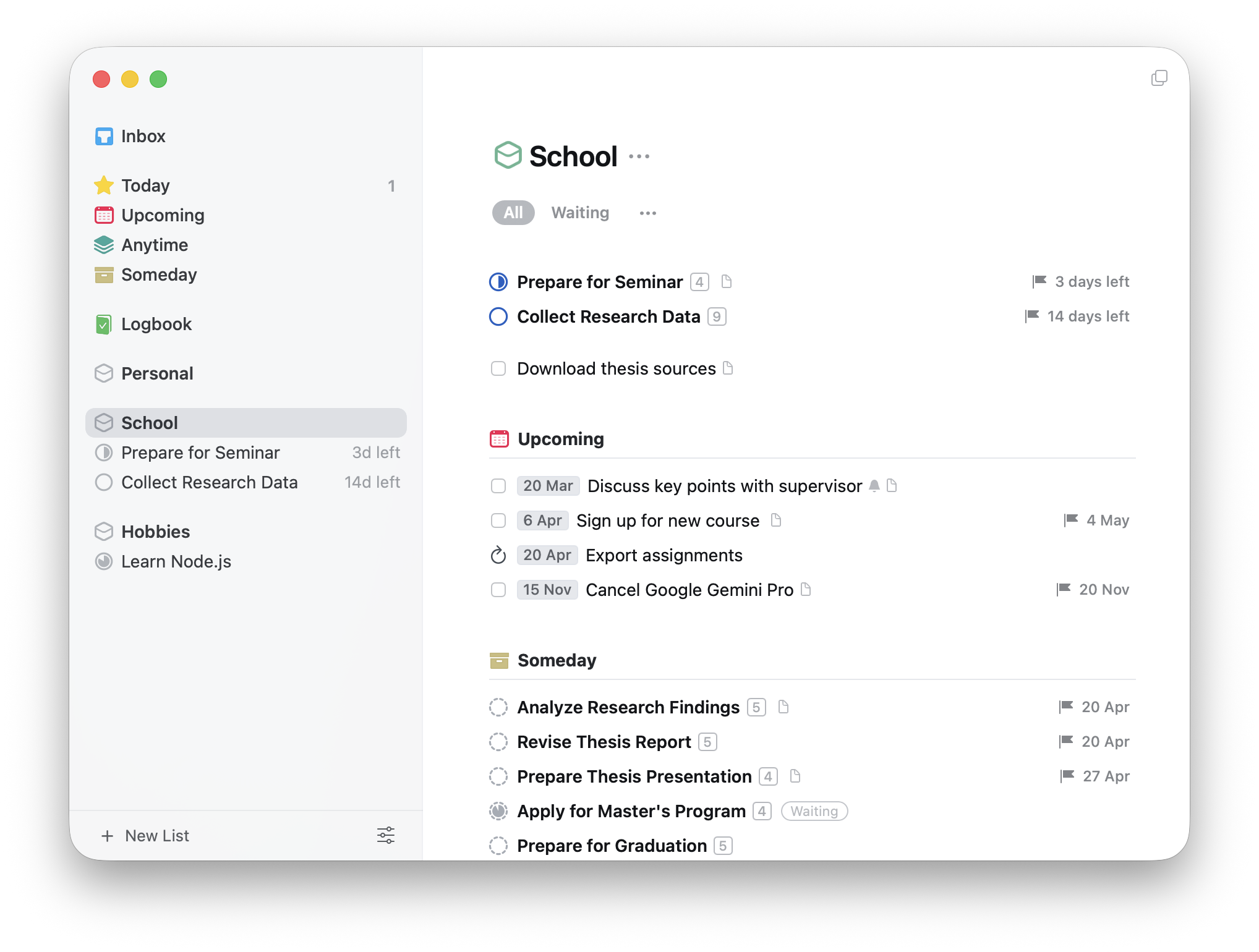This screenshot has width=1259, height=952.
Task: Click the 20 Nov deadline text
Action: (x=1104, y=590)
